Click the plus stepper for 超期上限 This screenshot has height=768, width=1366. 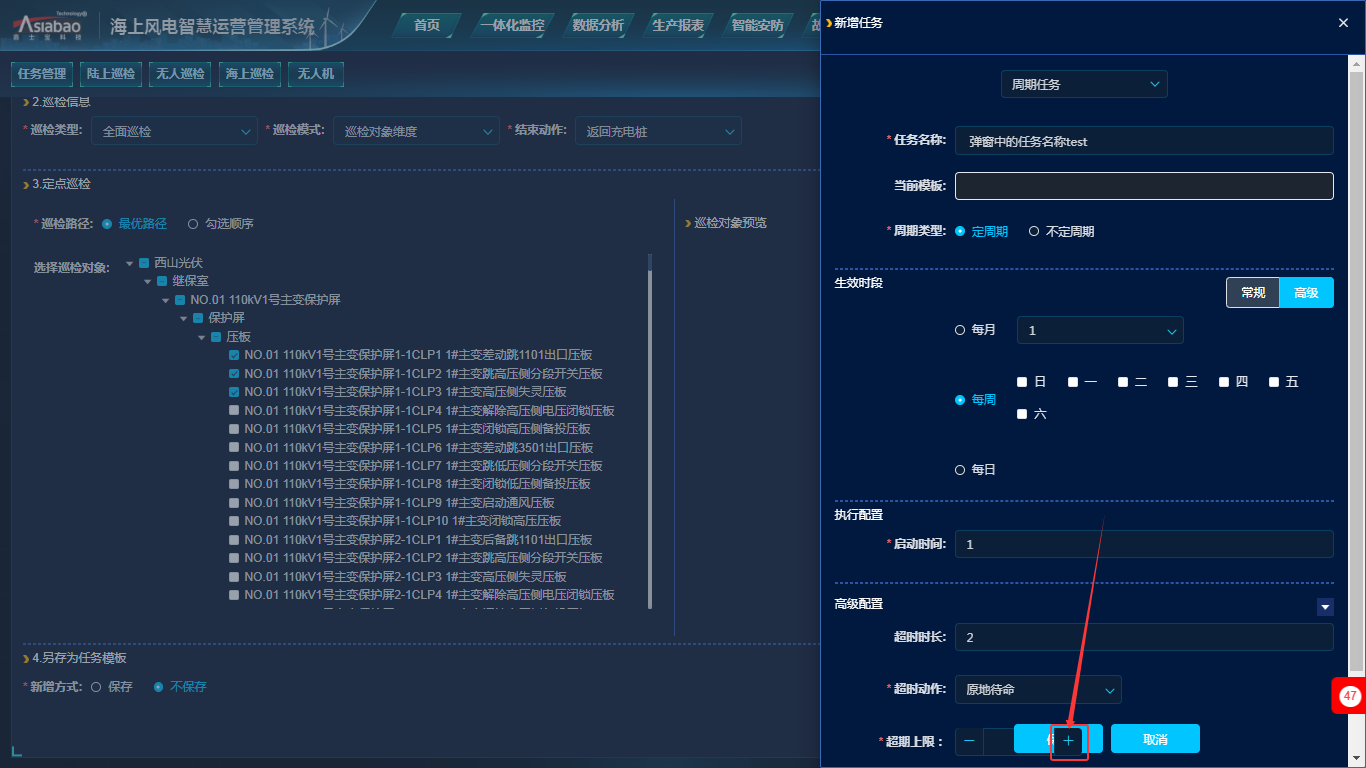1068,741
